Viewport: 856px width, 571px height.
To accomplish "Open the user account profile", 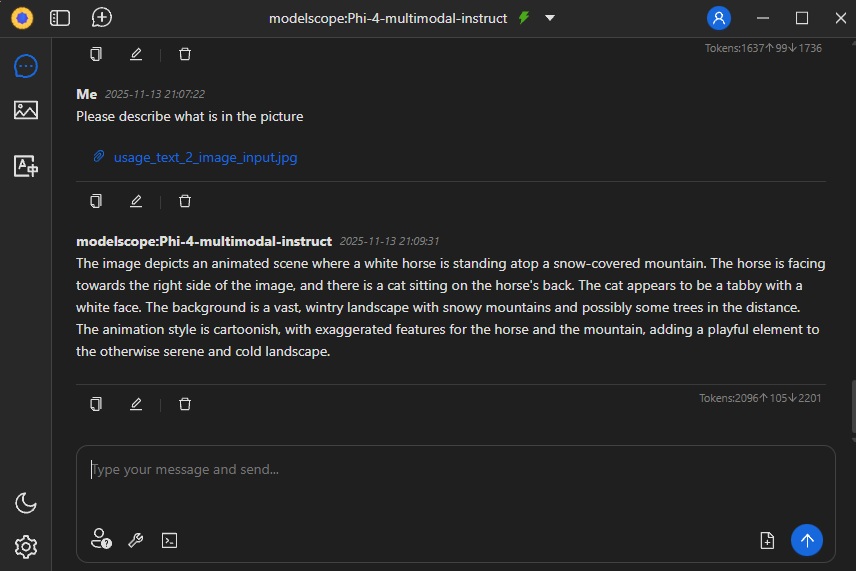I will pyautogui.click(x=718, y=18).
